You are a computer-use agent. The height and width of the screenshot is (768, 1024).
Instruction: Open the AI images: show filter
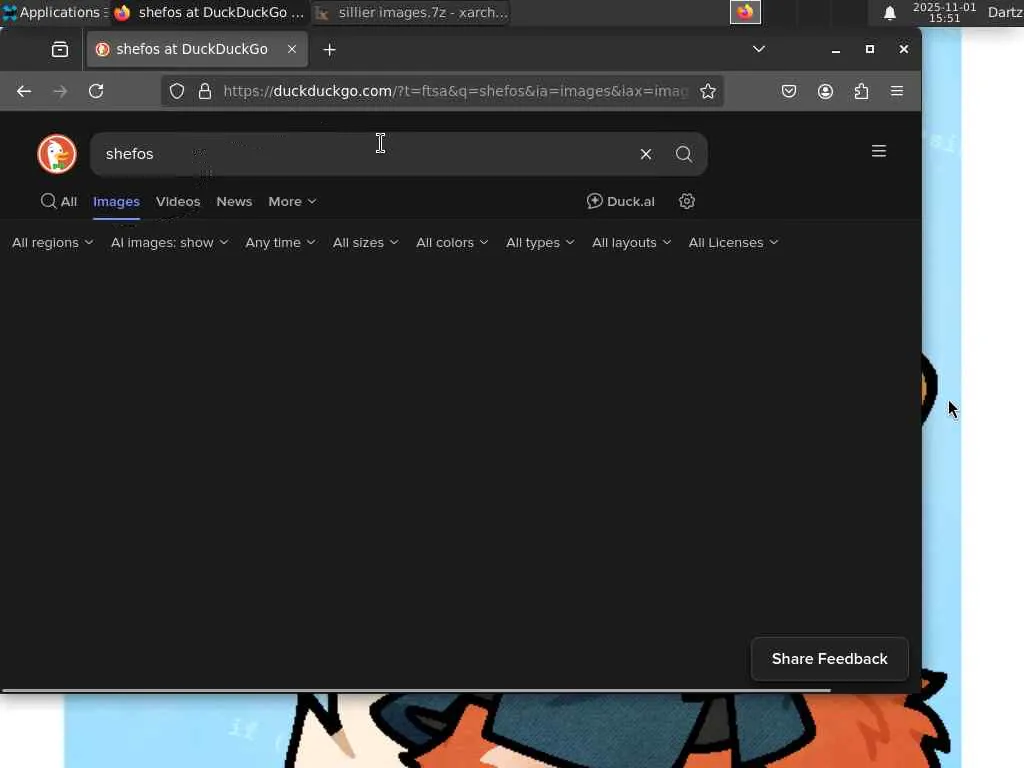[169, 242]
